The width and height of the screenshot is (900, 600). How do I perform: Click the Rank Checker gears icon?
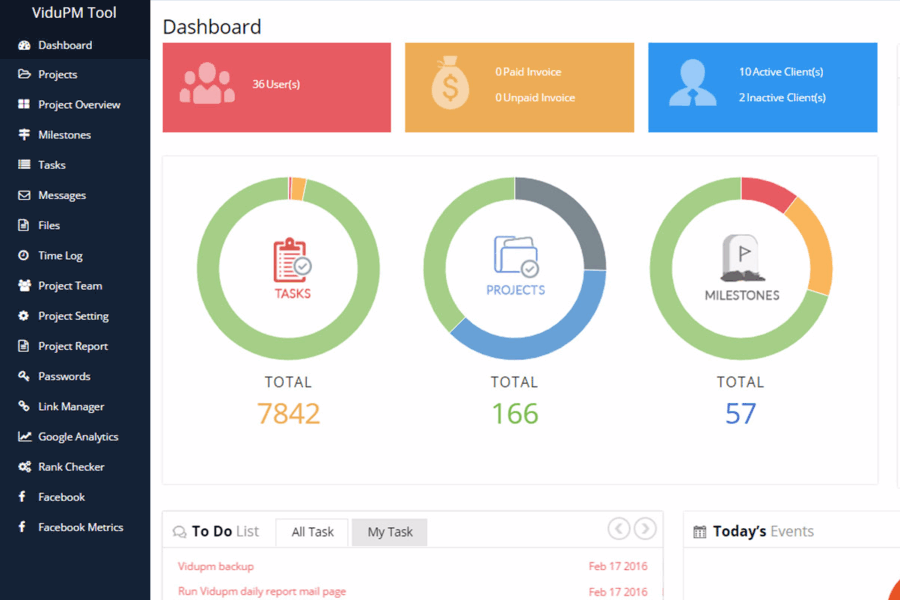(x=24, y=467)
